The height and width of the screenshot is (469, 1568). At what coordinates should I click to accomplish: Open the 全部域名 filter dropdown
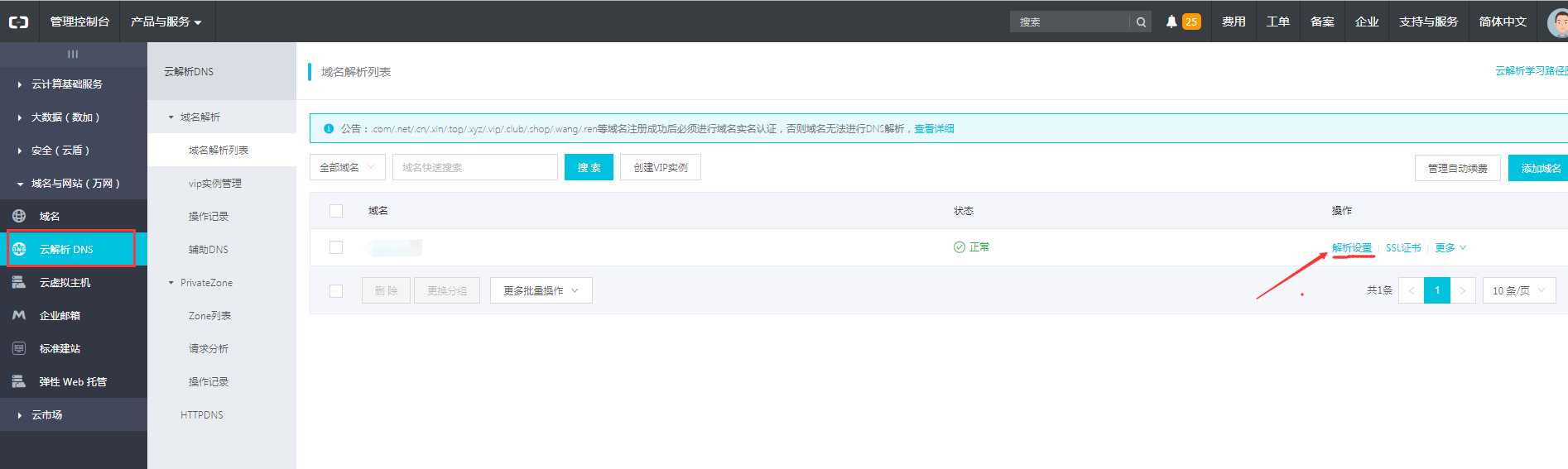click(x=348, y=167)
